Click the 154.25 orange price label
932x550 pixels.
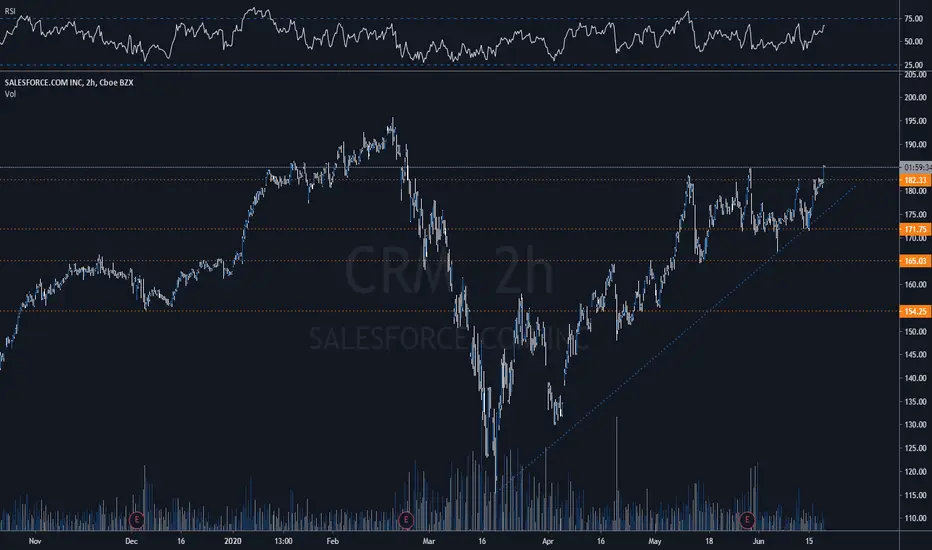coord(915,311)
